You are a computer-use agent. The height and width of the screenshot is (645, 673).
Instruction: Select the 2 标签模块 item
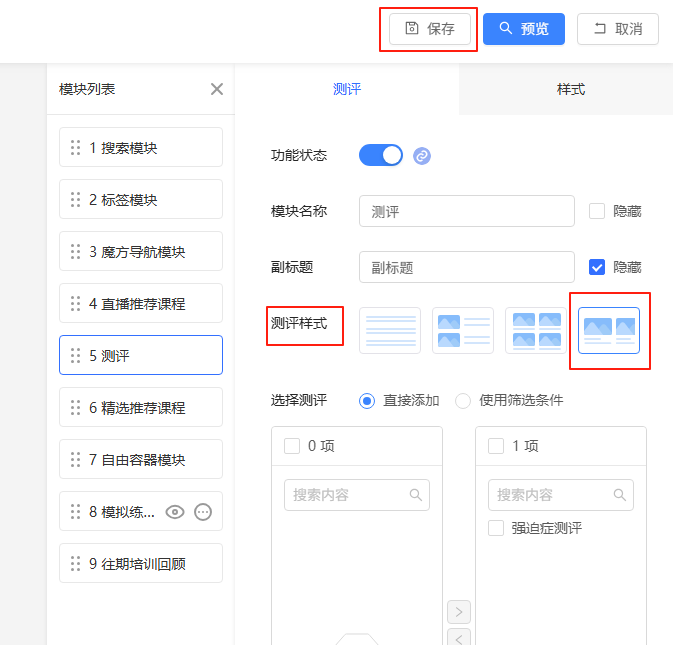click(141, 199)
